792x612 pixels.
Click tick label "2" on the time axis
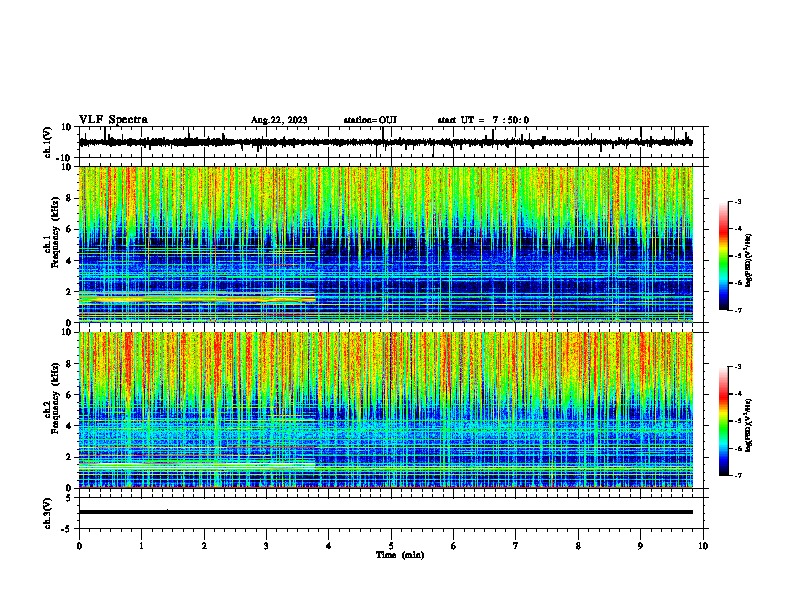click(x=204, y=546)
